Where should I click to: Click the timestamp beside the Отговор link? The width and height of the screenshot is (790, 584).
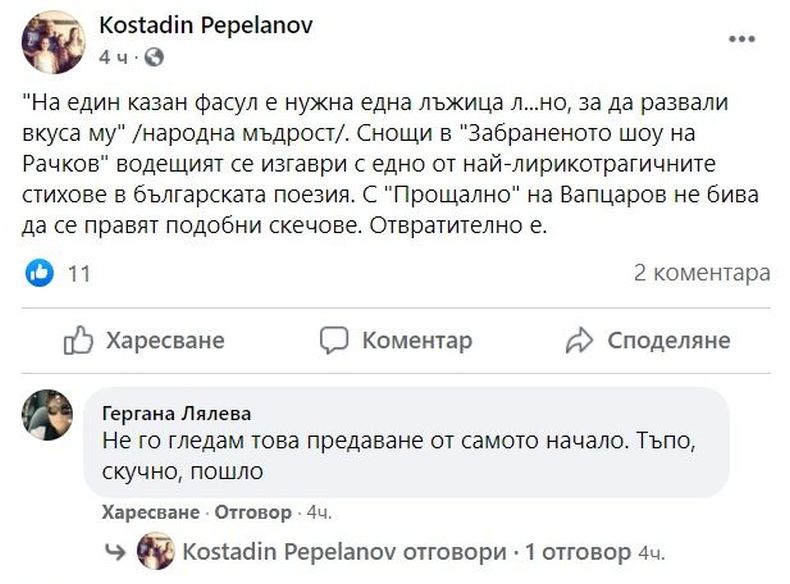coord(319,512)
